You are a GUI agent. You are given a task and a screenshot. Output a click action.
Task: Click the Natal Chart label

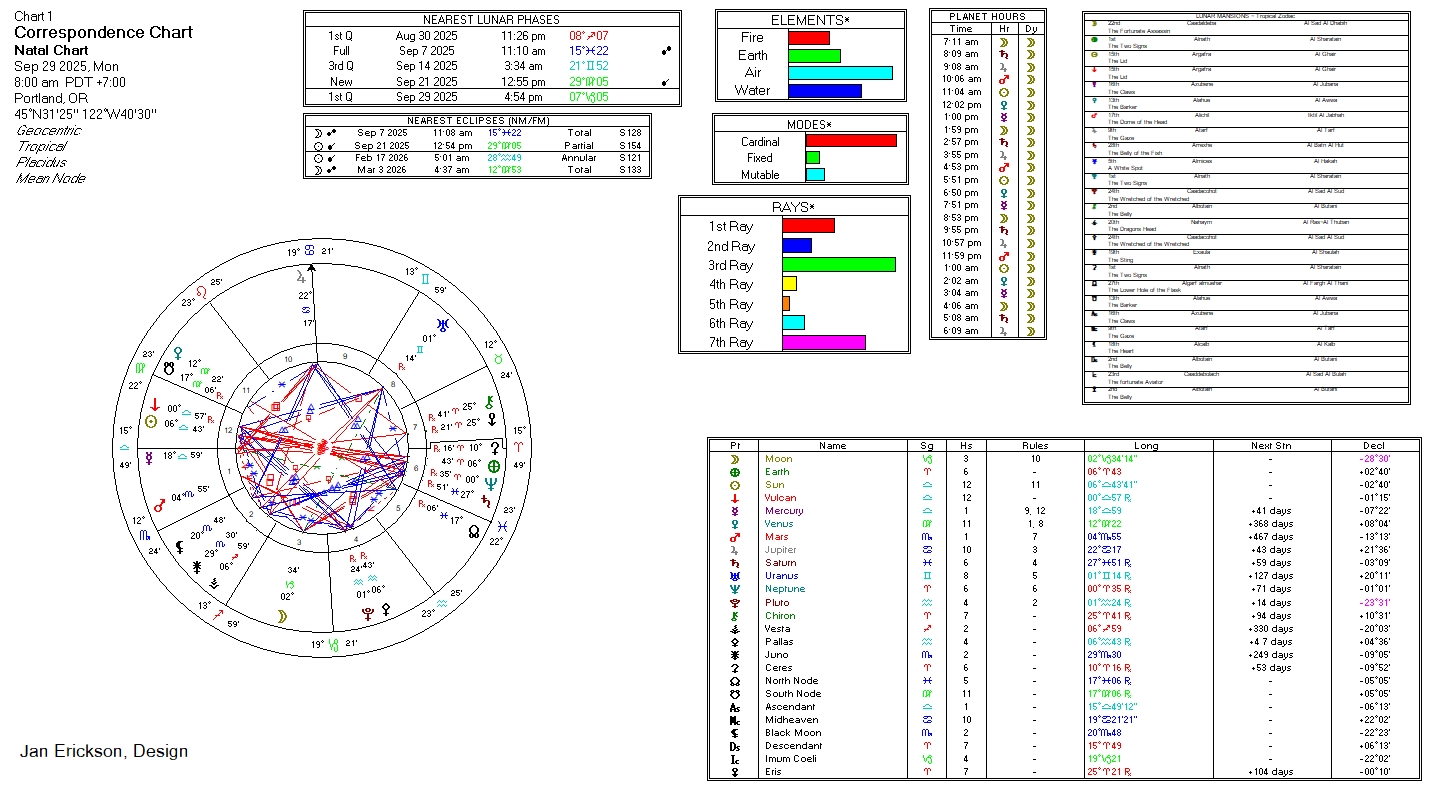click(51, 50)
